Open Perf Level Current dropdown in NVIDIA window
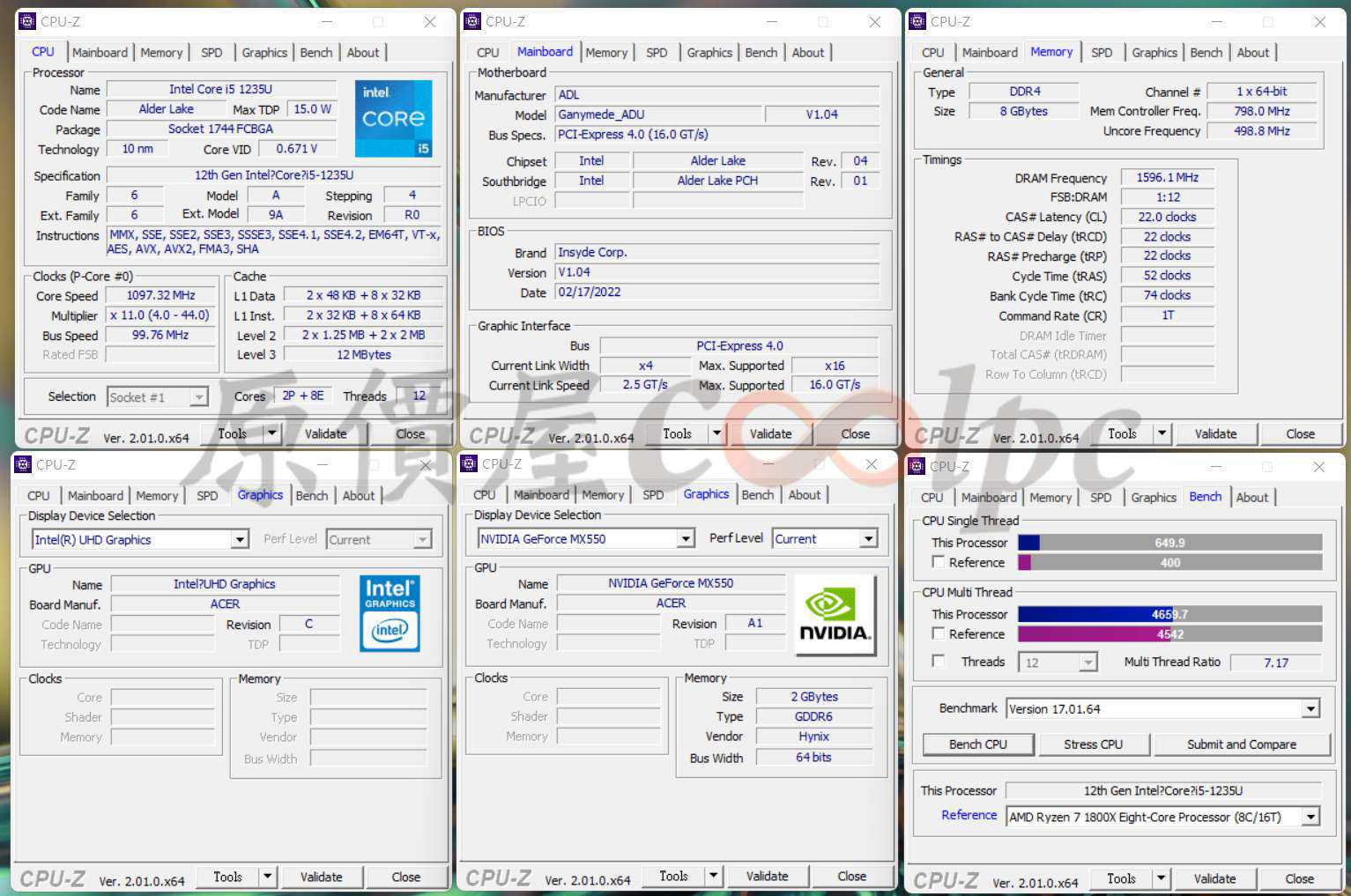 click(x=868, y=538)
